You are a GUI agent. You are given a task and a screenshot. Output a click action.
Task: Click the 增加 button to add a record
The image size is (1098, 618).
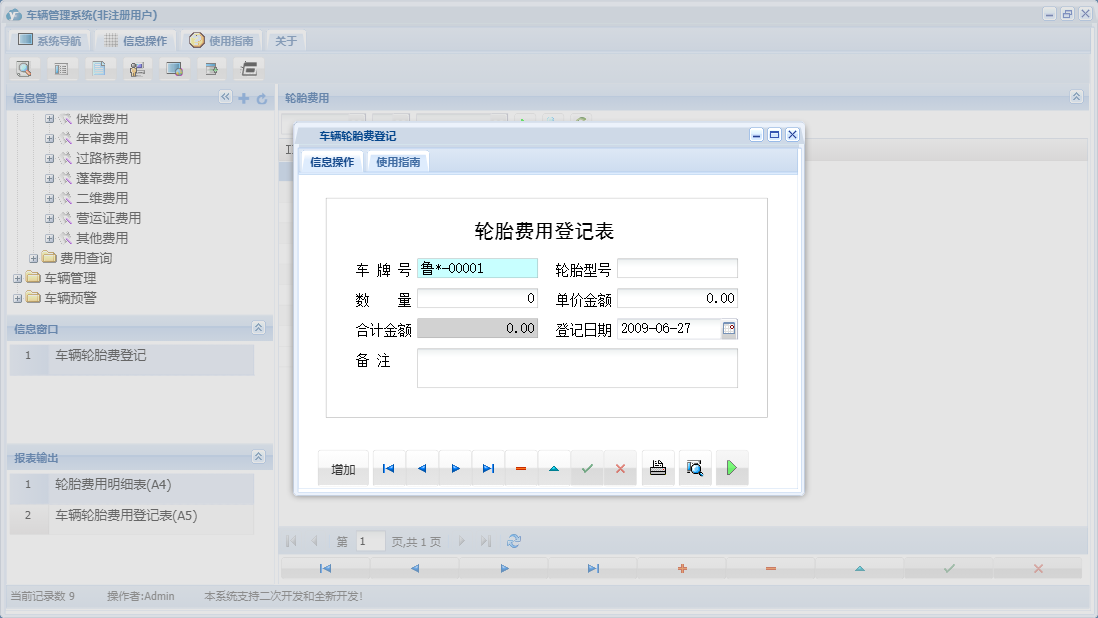point(343,467)
